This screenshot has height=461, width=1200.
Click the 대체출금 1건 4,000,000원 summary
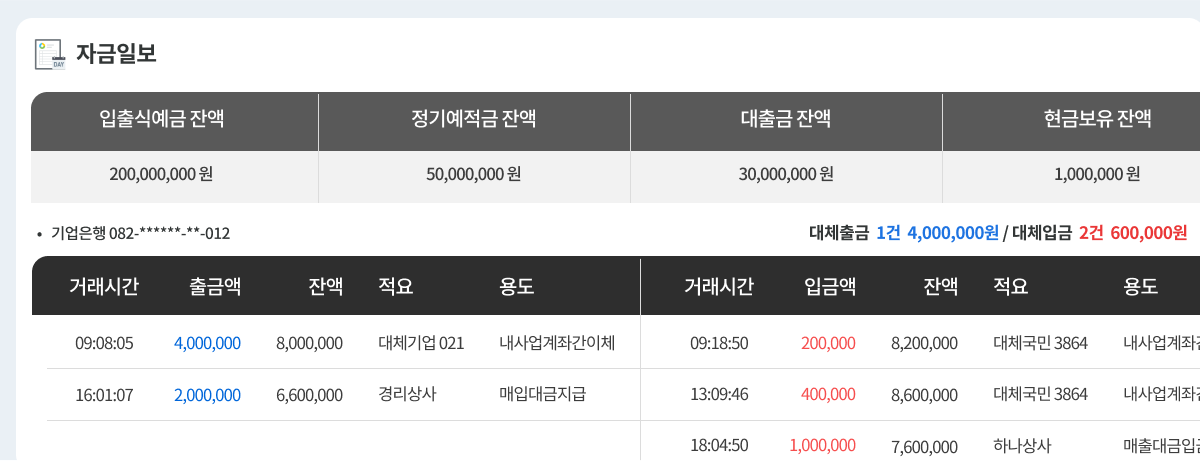pyautogui.click(x=903, y=233)
